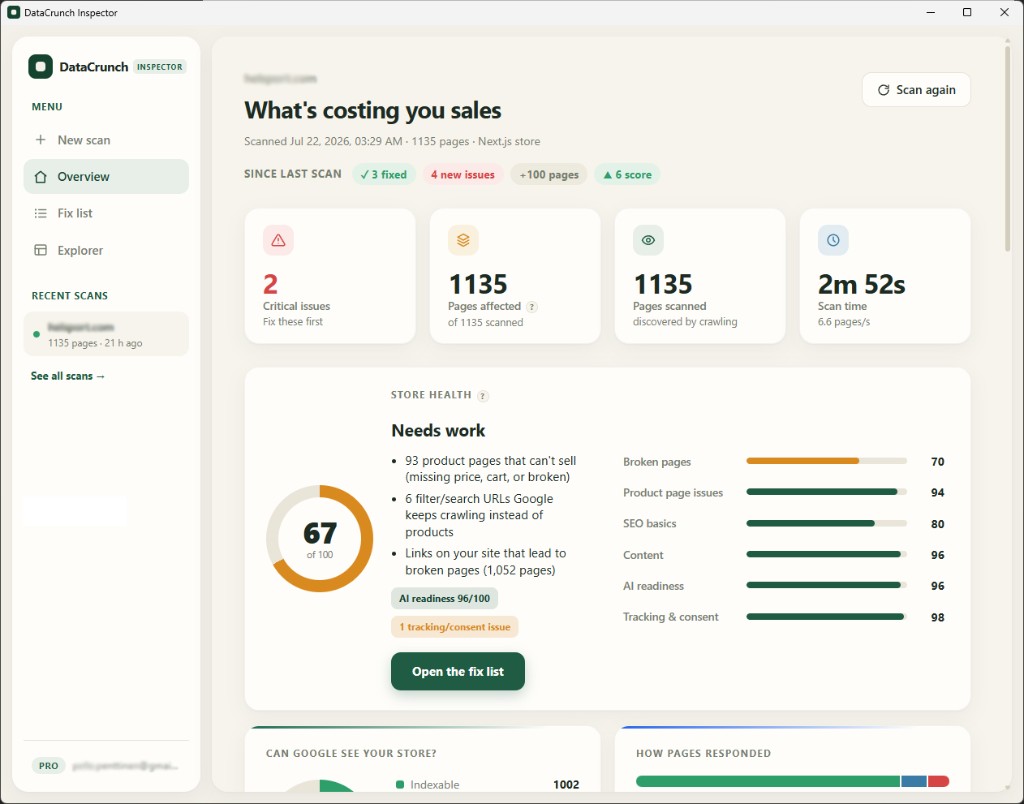The image size is (1024, 804).
Task: Click the refresh icon in Scan again
Action: 883,90
